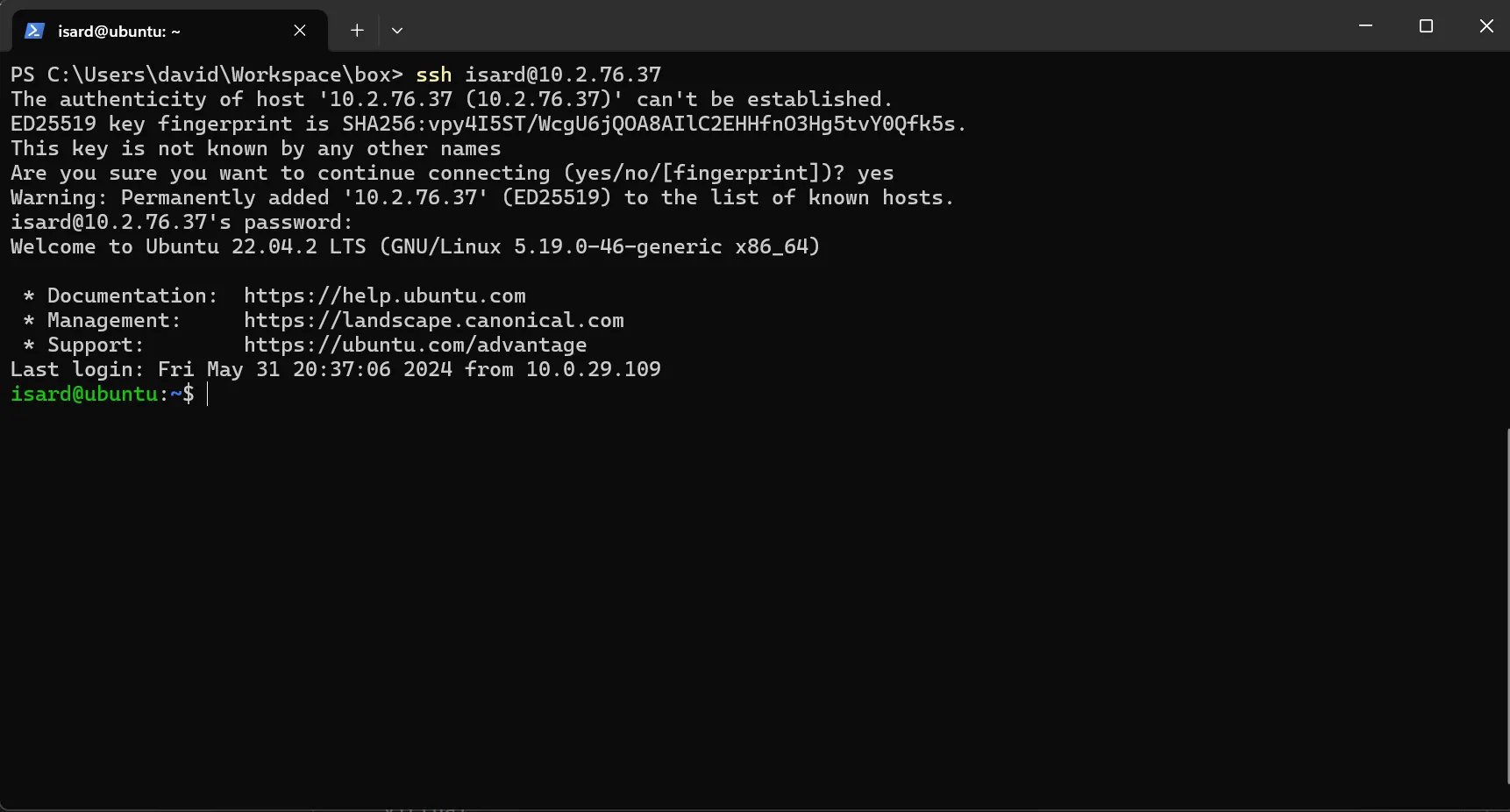This screenshot has width=1510, height=812.
Task: Minimize the terminal window
Action: coord(1365,26)
